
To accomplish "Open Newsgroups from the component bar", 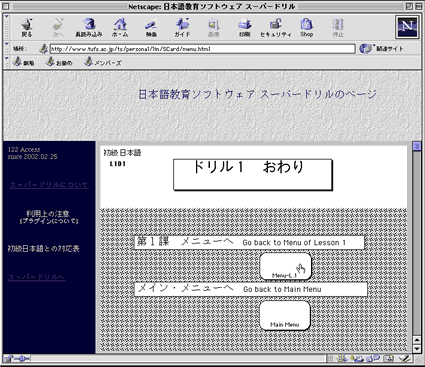I will point(373,359).
